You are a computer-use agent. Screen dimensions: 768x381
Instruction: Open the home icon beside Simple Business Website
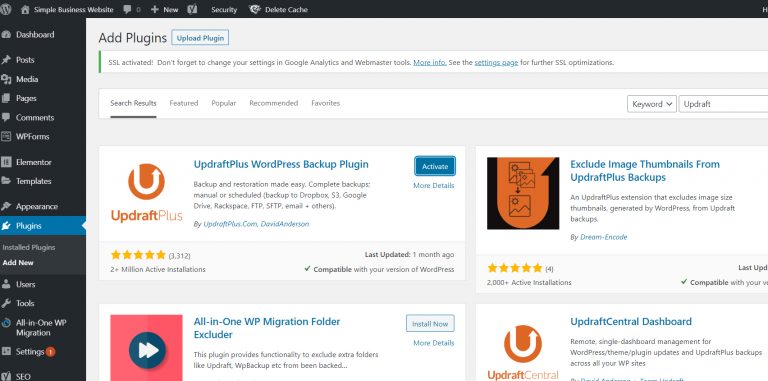25,9
